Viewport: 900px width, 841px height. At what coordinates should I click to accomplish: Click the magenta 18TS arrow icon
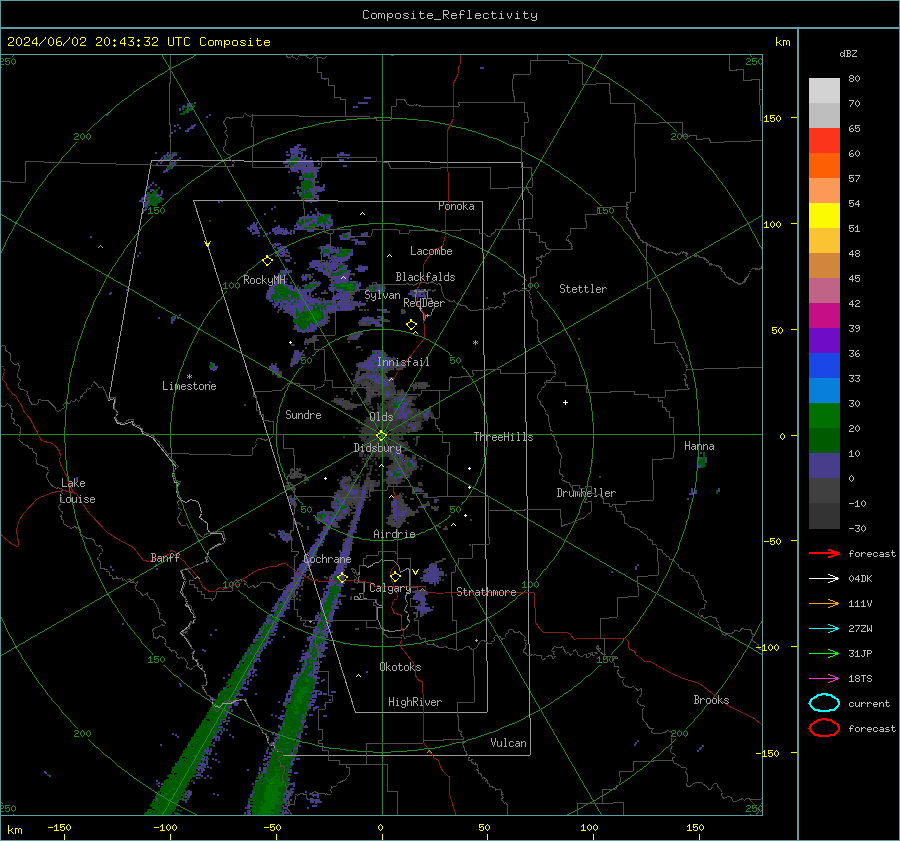tap(824, 679)
